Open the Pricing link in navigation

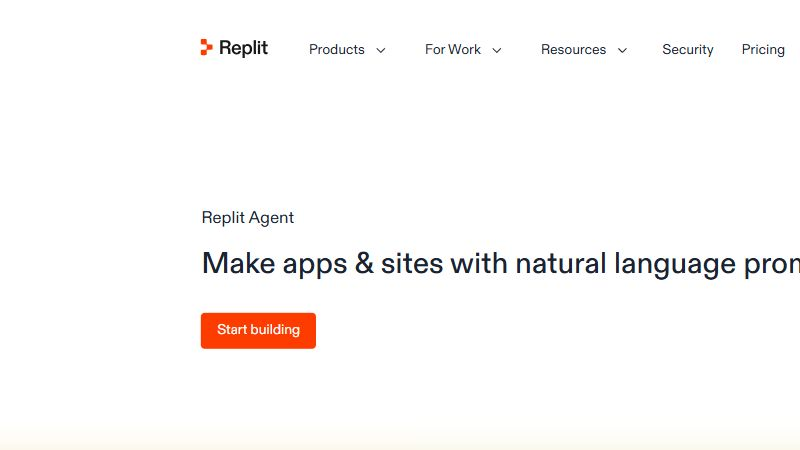[763, 49]
